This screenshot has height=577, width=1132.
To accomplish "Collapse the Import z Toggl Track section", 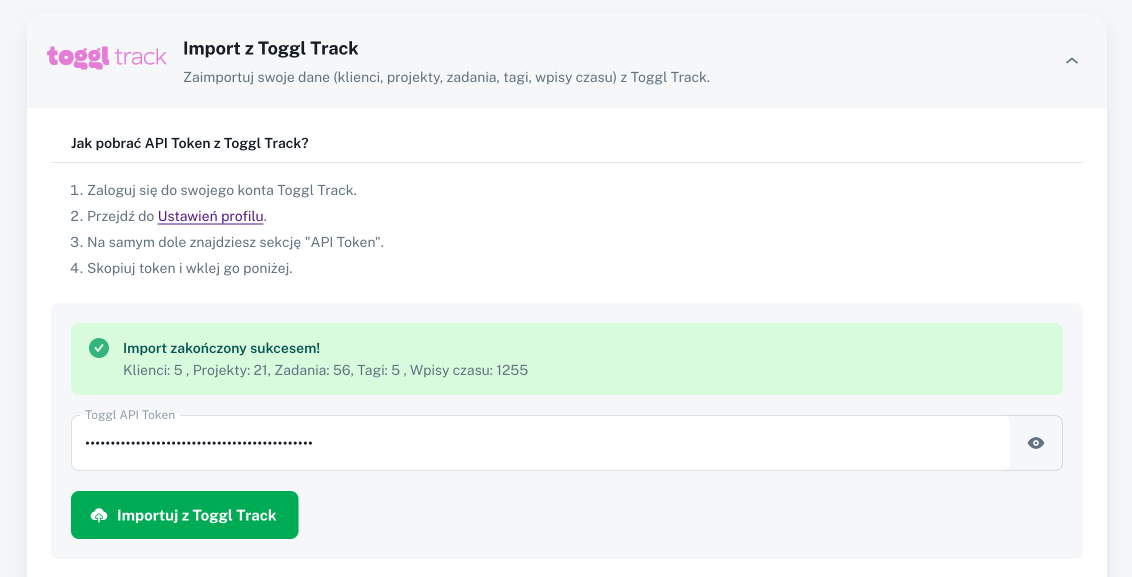I will pos(1072,60).
